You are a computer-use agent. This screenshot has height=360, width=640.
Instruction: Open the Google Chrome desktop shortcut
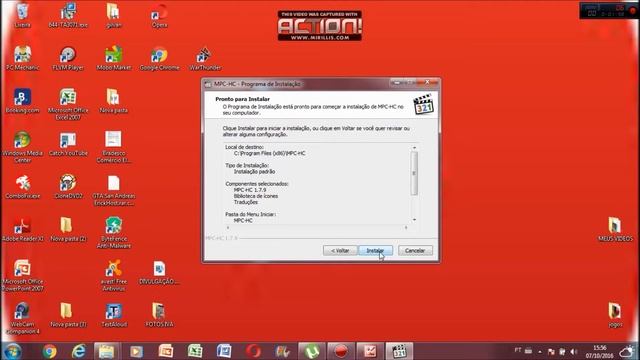pos(159,58)
